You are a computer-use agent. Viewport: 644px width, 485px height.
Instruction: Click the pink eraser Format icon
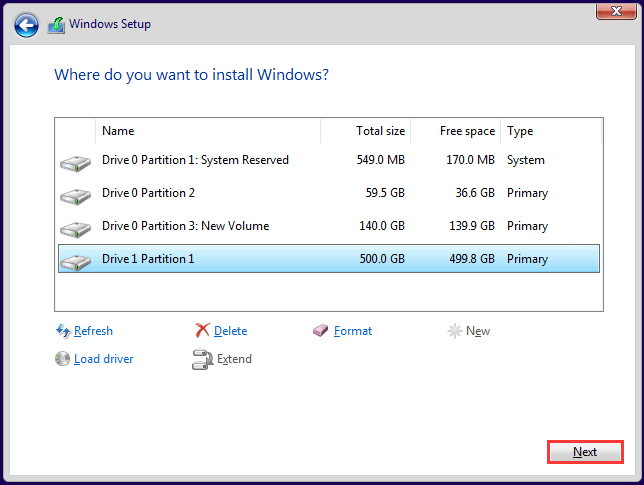[x=320, y=330]
